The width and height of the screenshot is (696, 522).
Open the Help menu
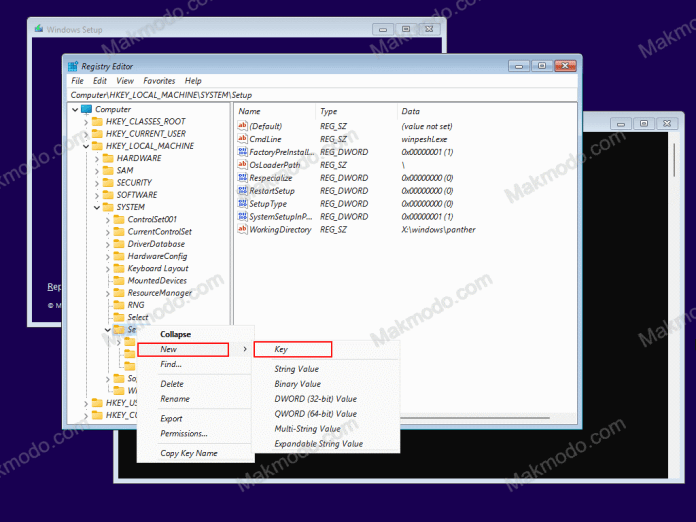coord(193,81)
